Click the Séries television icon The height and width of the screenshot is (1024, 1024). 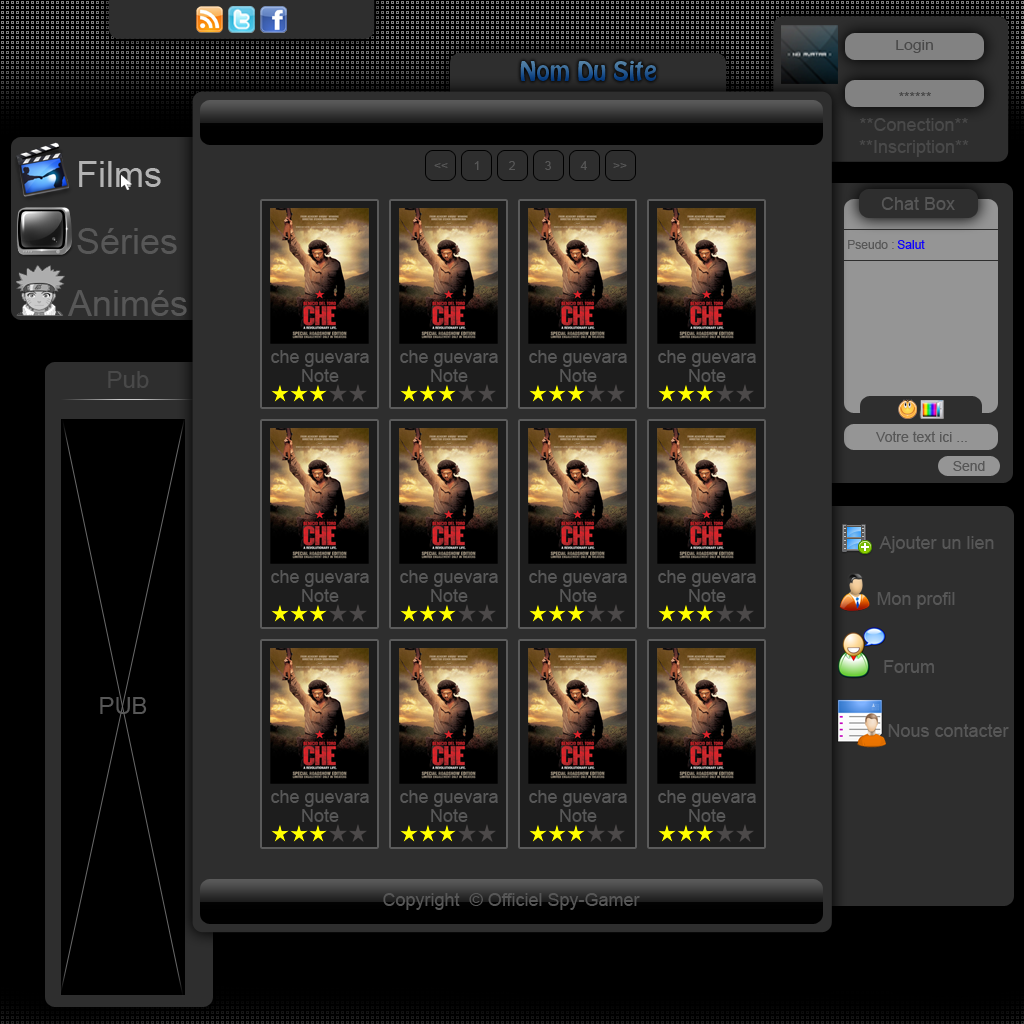[x=44, y=231]
